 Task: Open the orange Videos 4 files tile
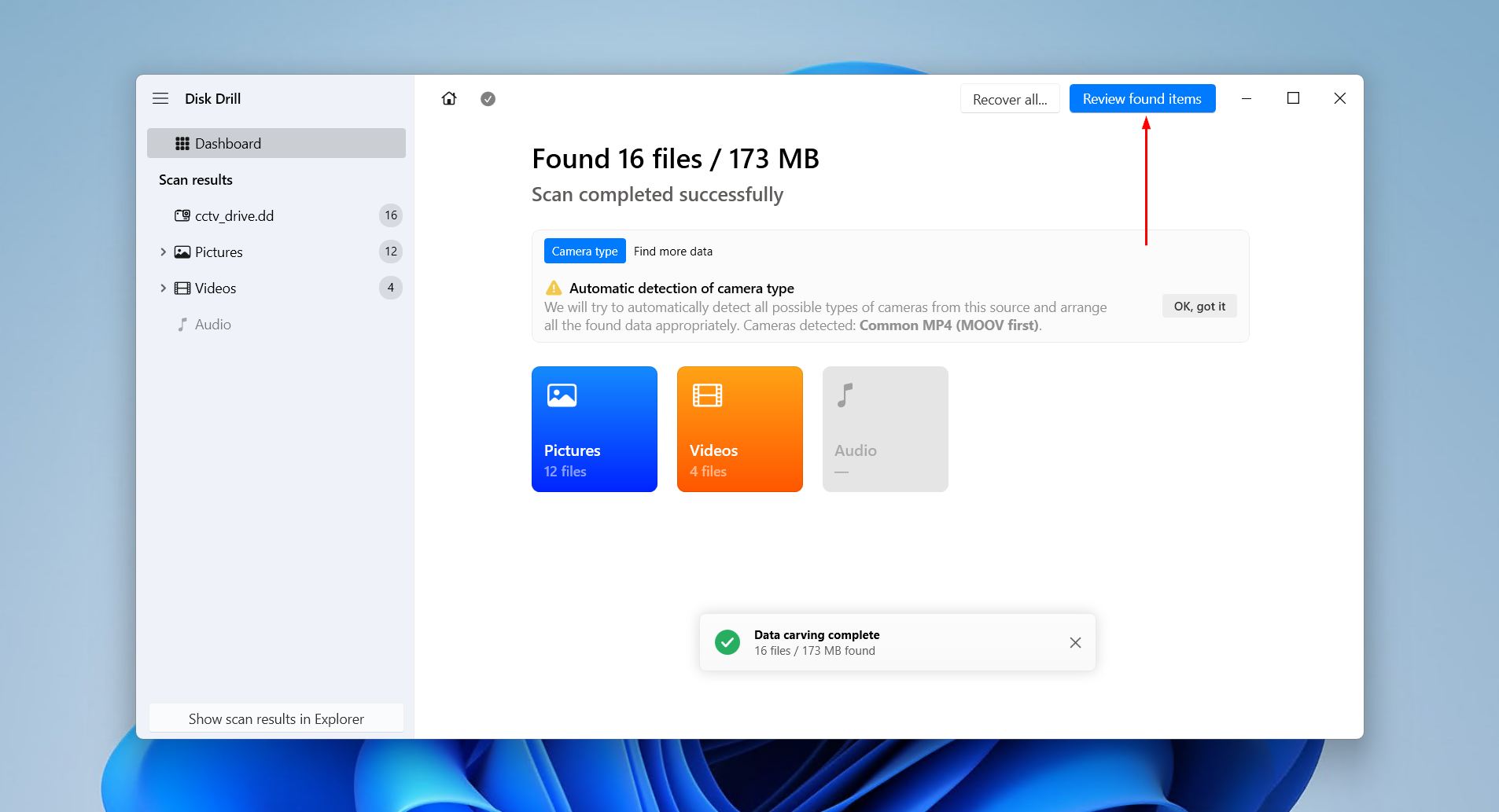tap(740, 429)
